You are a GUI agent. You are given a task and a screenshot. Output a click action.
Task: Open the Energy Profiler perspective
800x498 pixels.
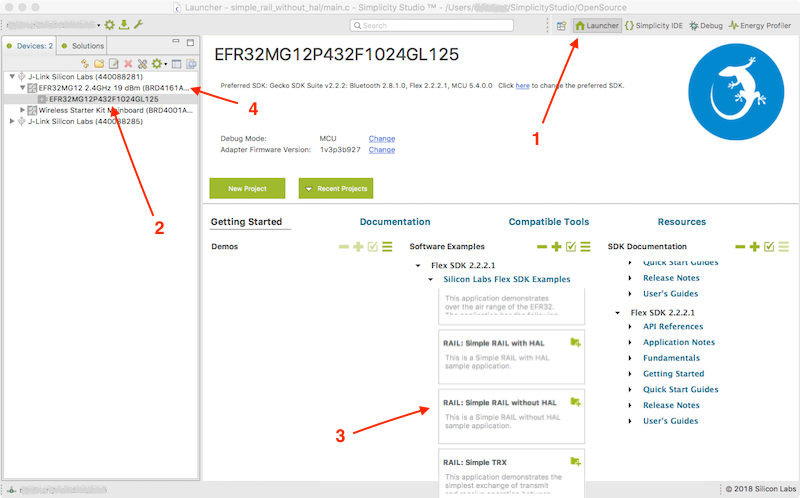[x=760, y=26]
